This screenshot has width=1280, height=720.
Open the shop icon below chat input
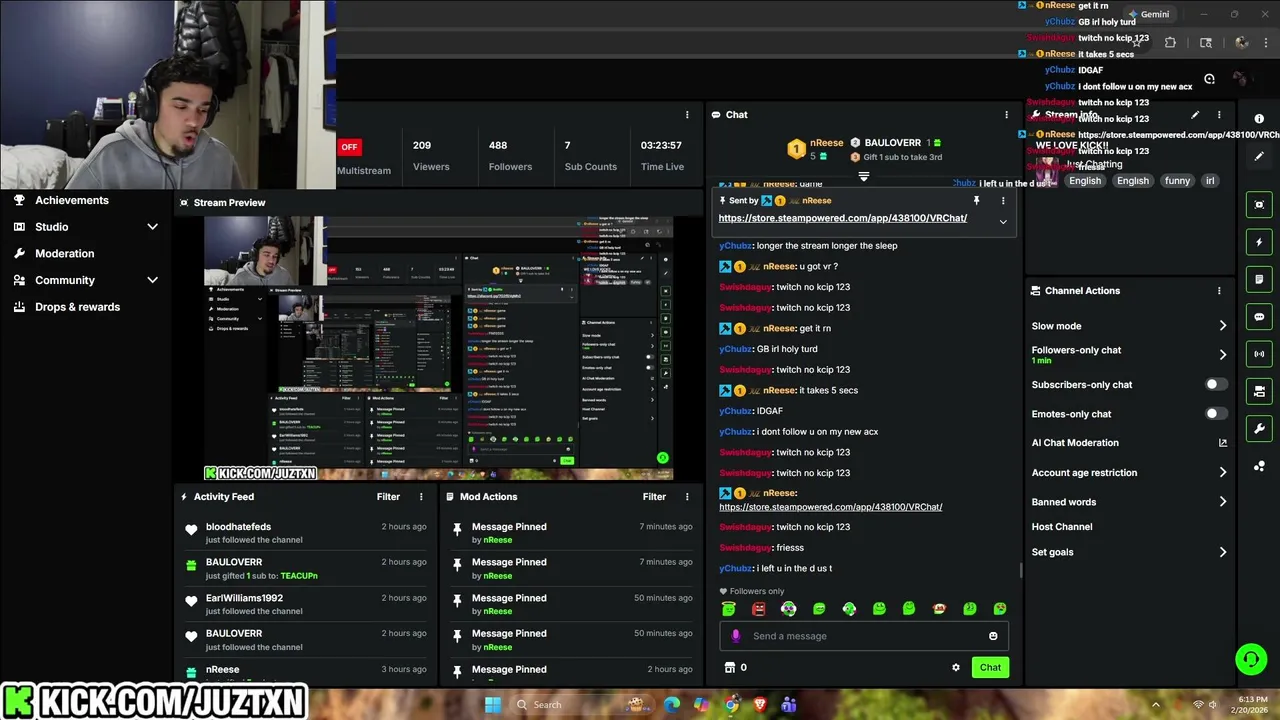(730, 668)
